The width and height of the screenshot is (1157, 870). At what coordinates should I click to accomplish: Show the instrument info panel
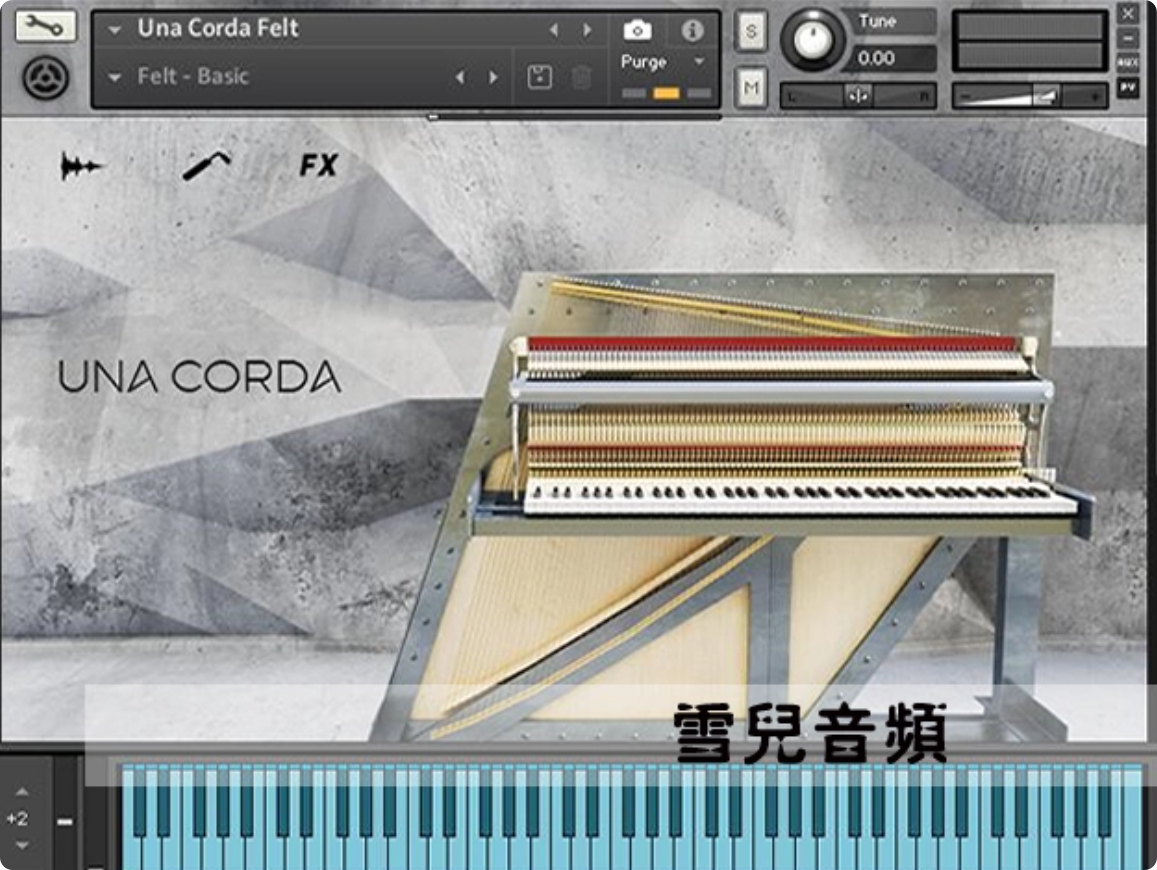tap(691, 30)
